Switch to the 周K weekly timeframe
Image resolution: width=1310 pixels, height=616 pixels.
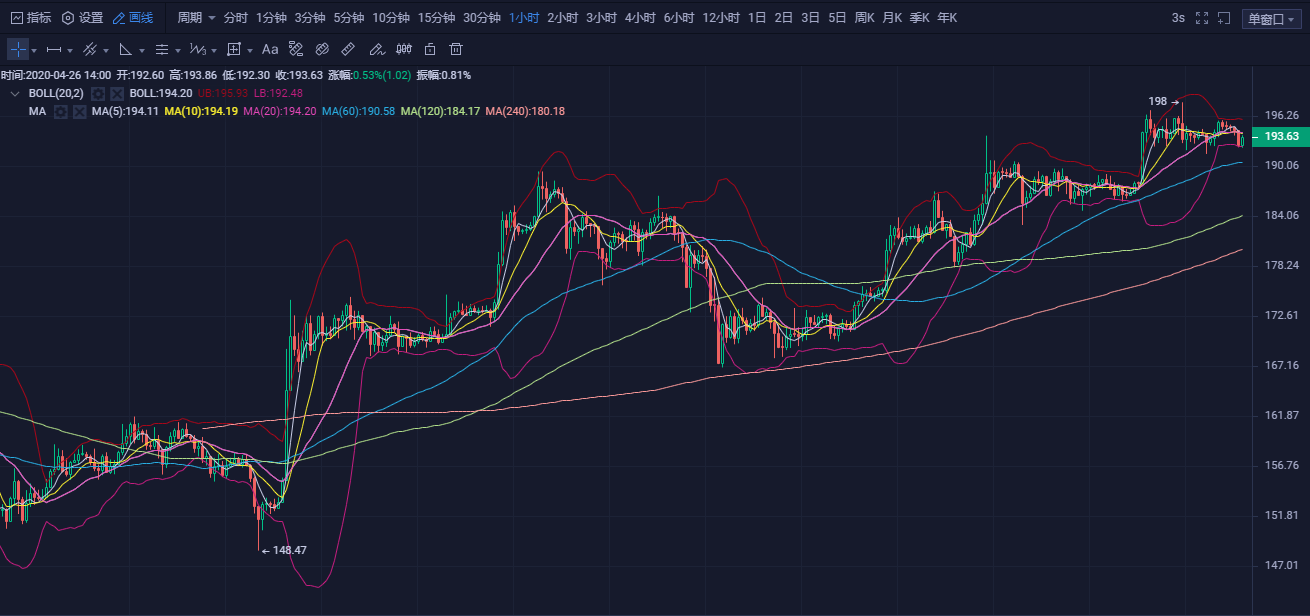pos(864,18)
